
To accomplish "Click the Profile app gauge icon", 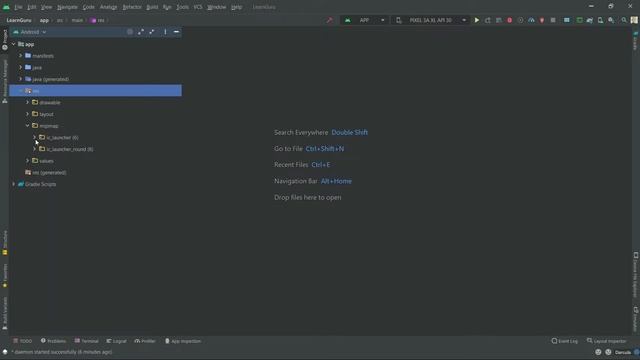I will 531,20.
